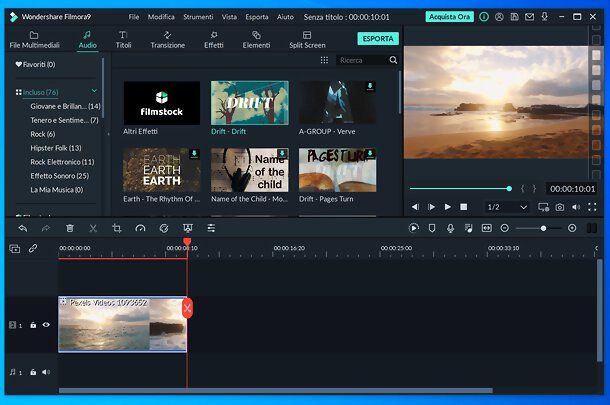The width and height of the screenshot is (610, 405).
Task: Click the redo arrow in timeline toolbar
Action: pyautogui.click(x=46, y=228)
